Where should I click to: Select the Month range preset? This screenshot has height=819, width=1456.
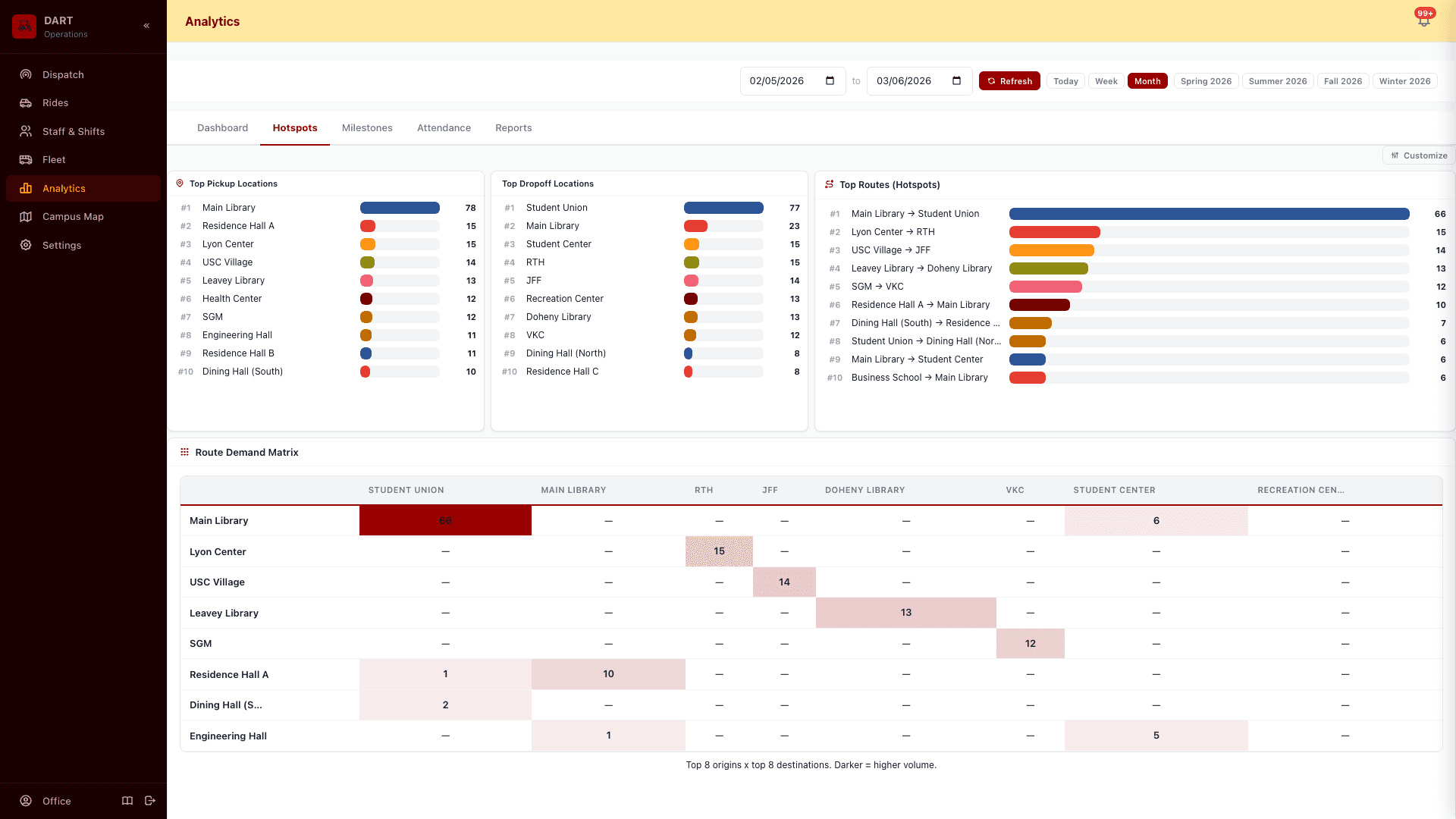1147,81
